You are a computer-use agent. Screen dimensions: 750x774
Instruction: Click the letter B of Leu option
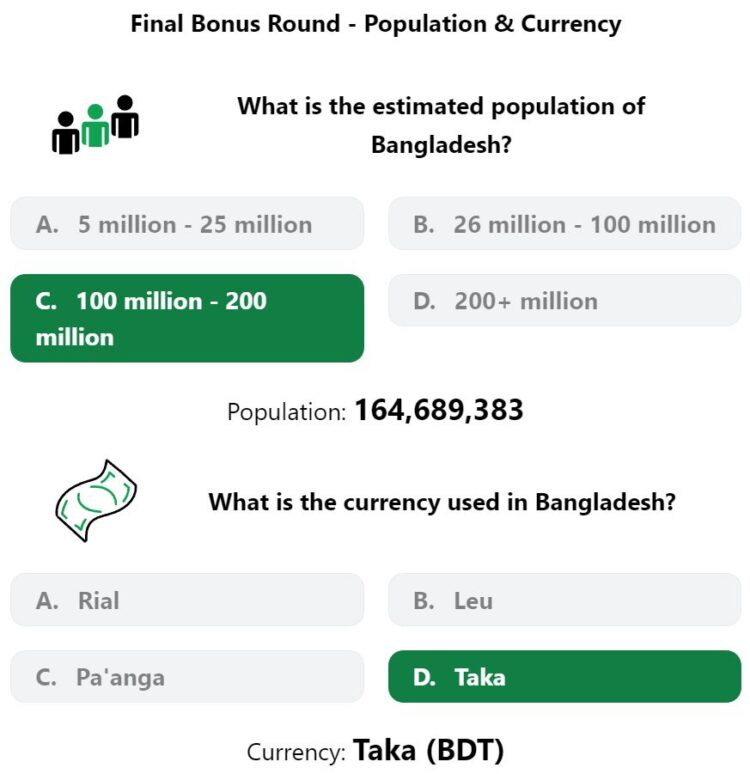pos(424,601)
